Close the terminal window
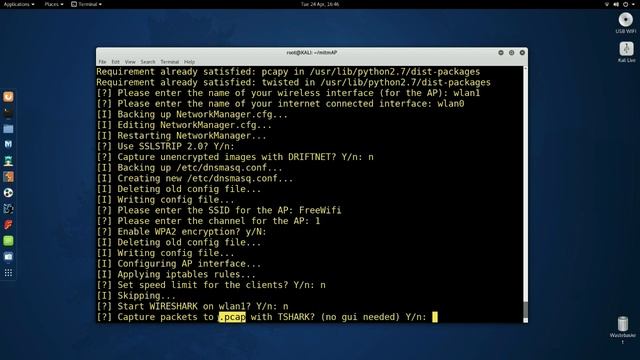The width and height of the screenshot is (640, 360). point(522,53)
